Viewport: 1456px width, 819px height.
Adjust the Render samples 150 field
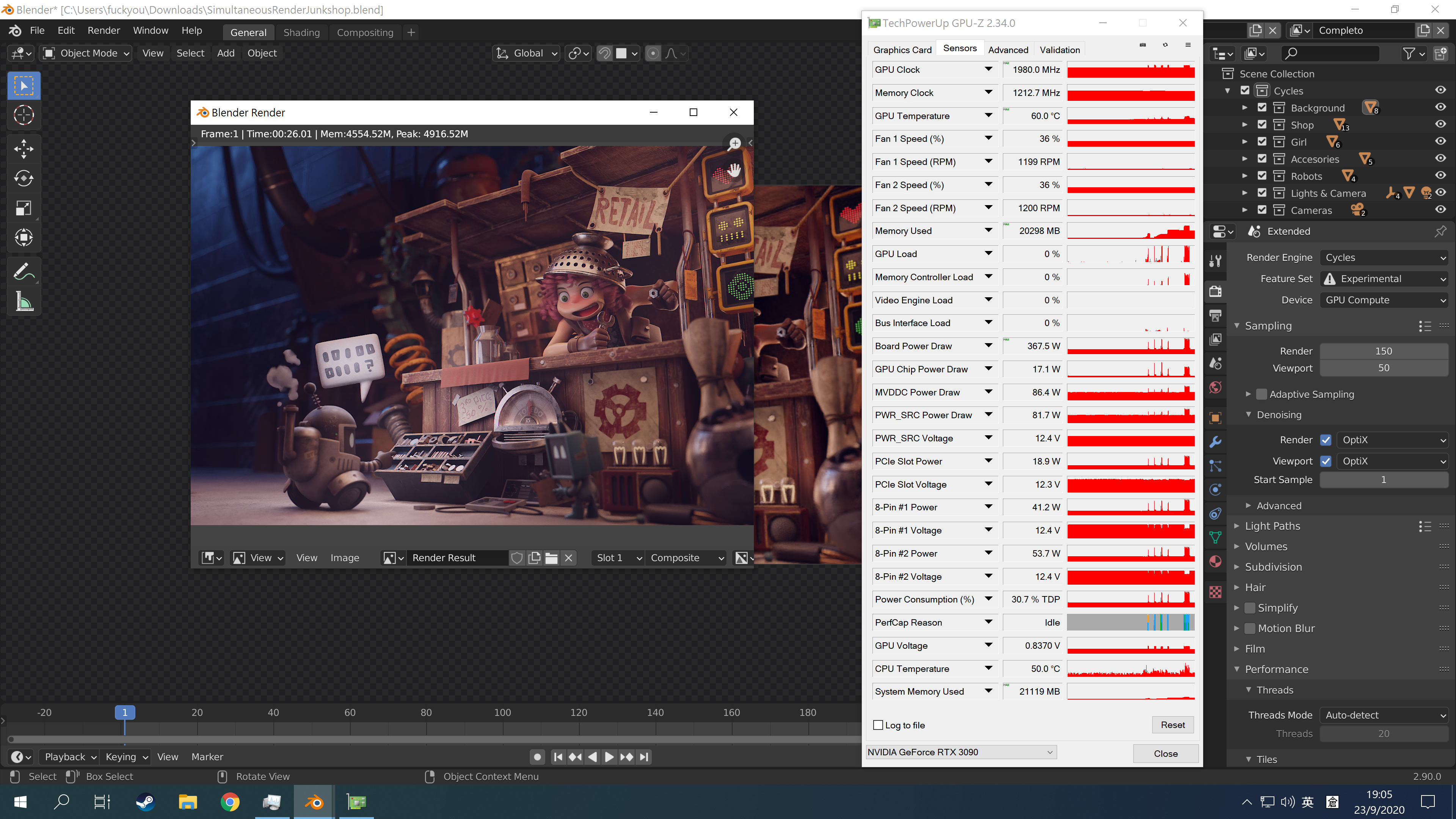[1384, 351]
